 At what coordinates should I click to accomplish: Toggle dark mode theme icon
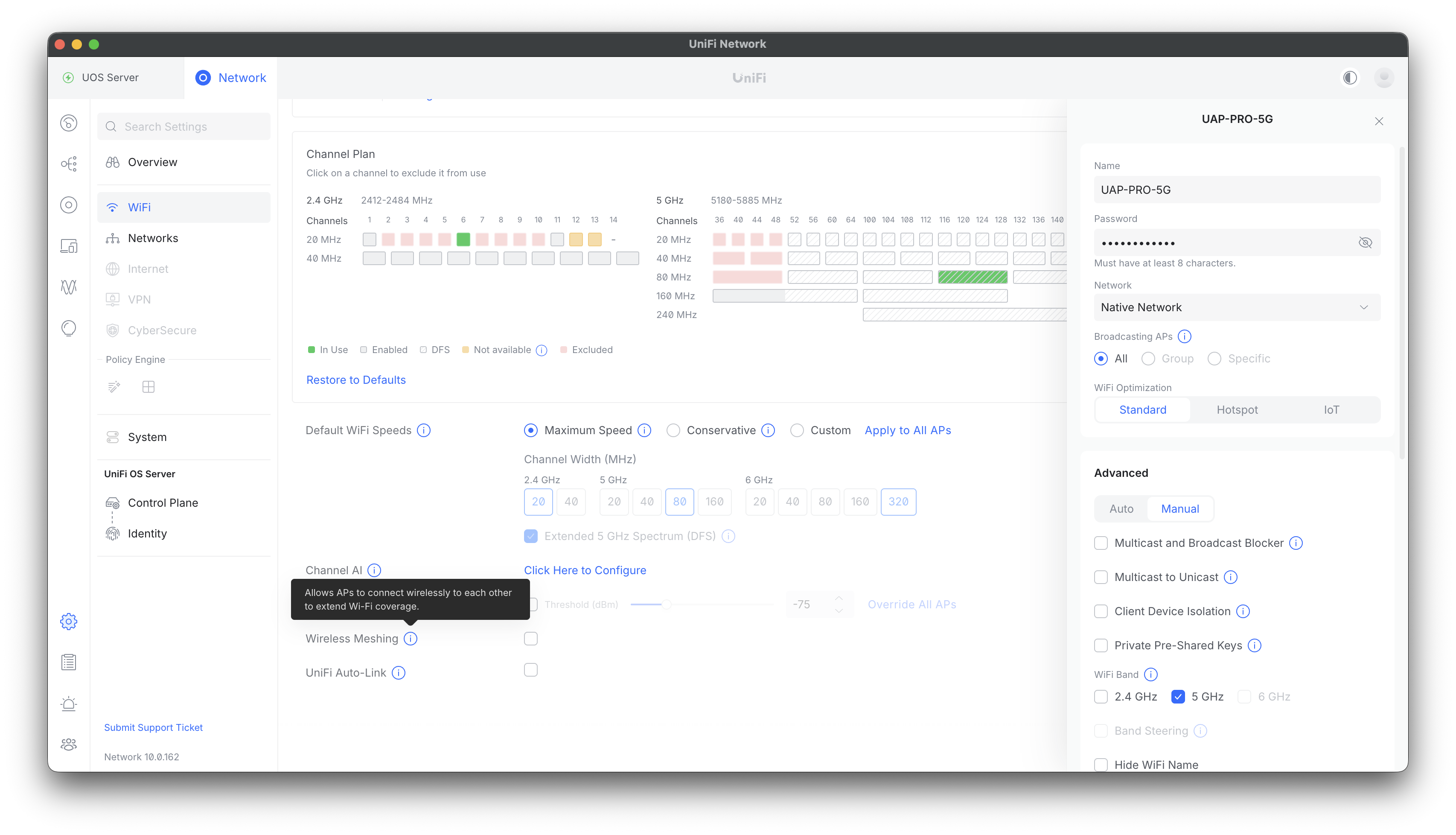point(1350,77)
